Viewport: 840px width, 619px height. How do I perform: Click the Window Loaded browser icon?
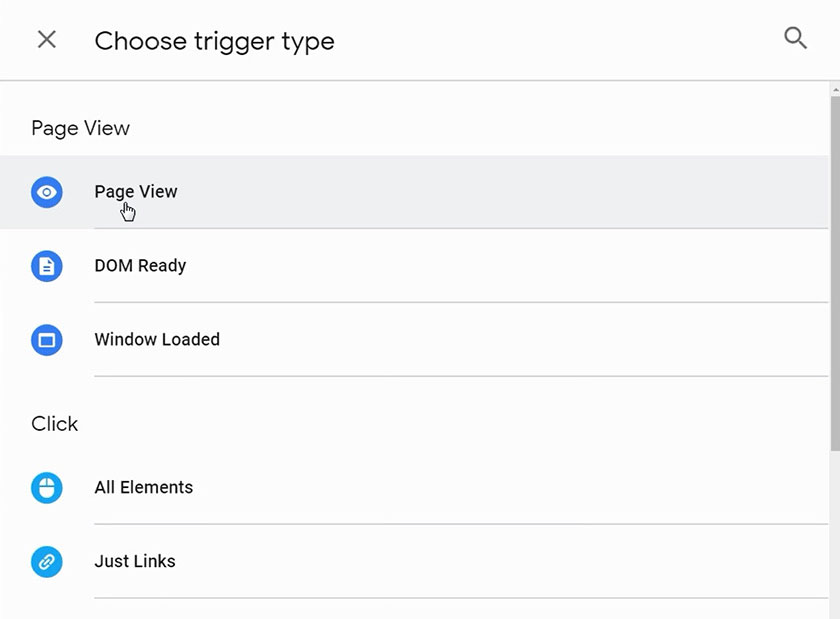click(x=47, y=340)
